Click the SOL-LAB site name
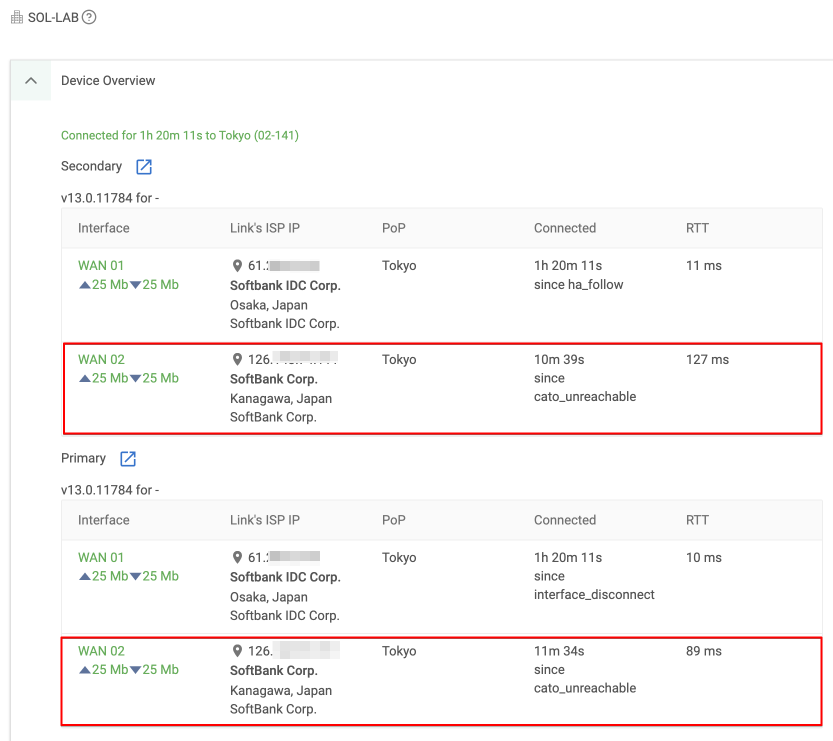This screenshot has height=741, width=833. click(x=53, y=18)
